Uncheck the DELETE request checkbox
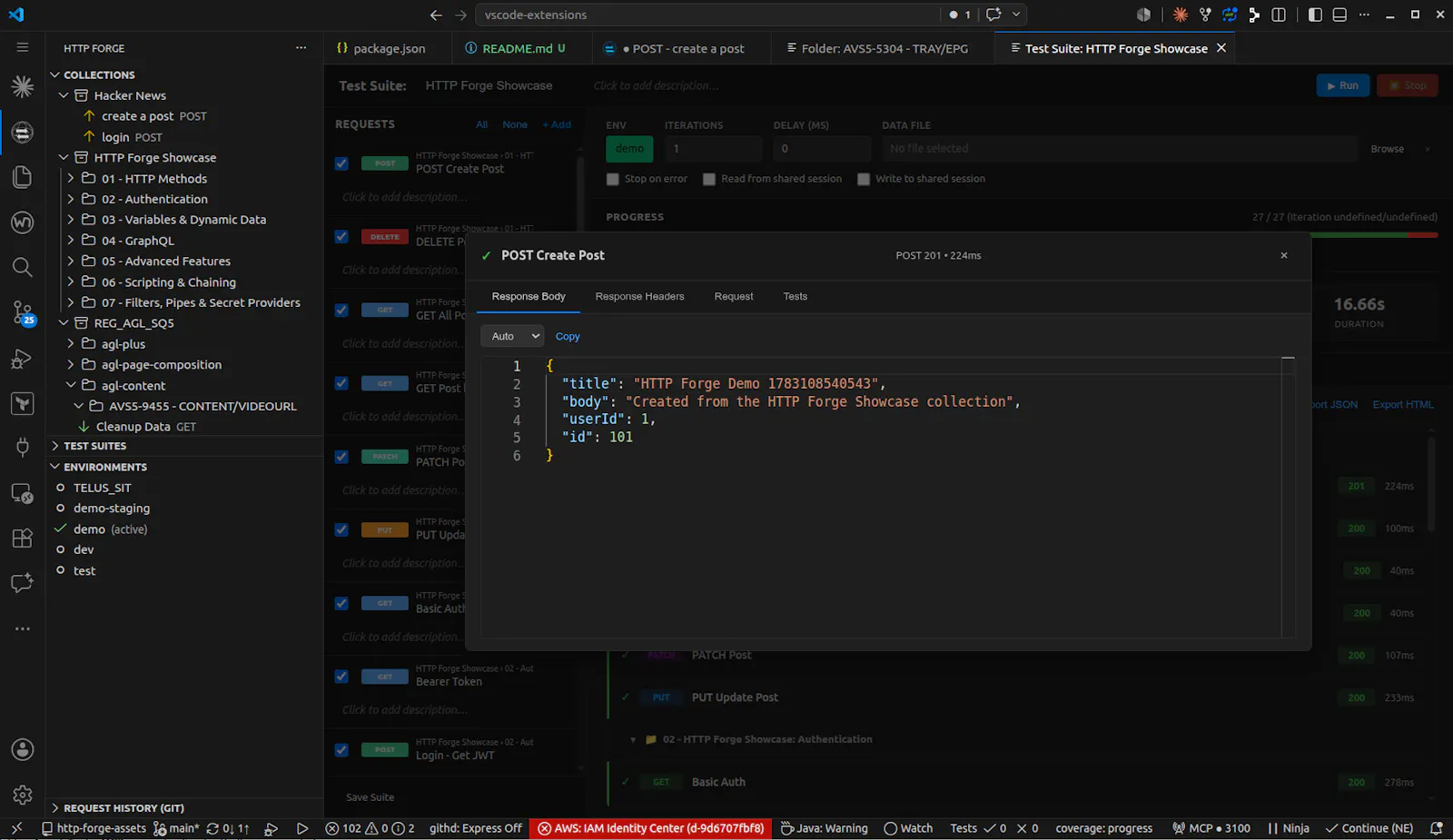 341,236
